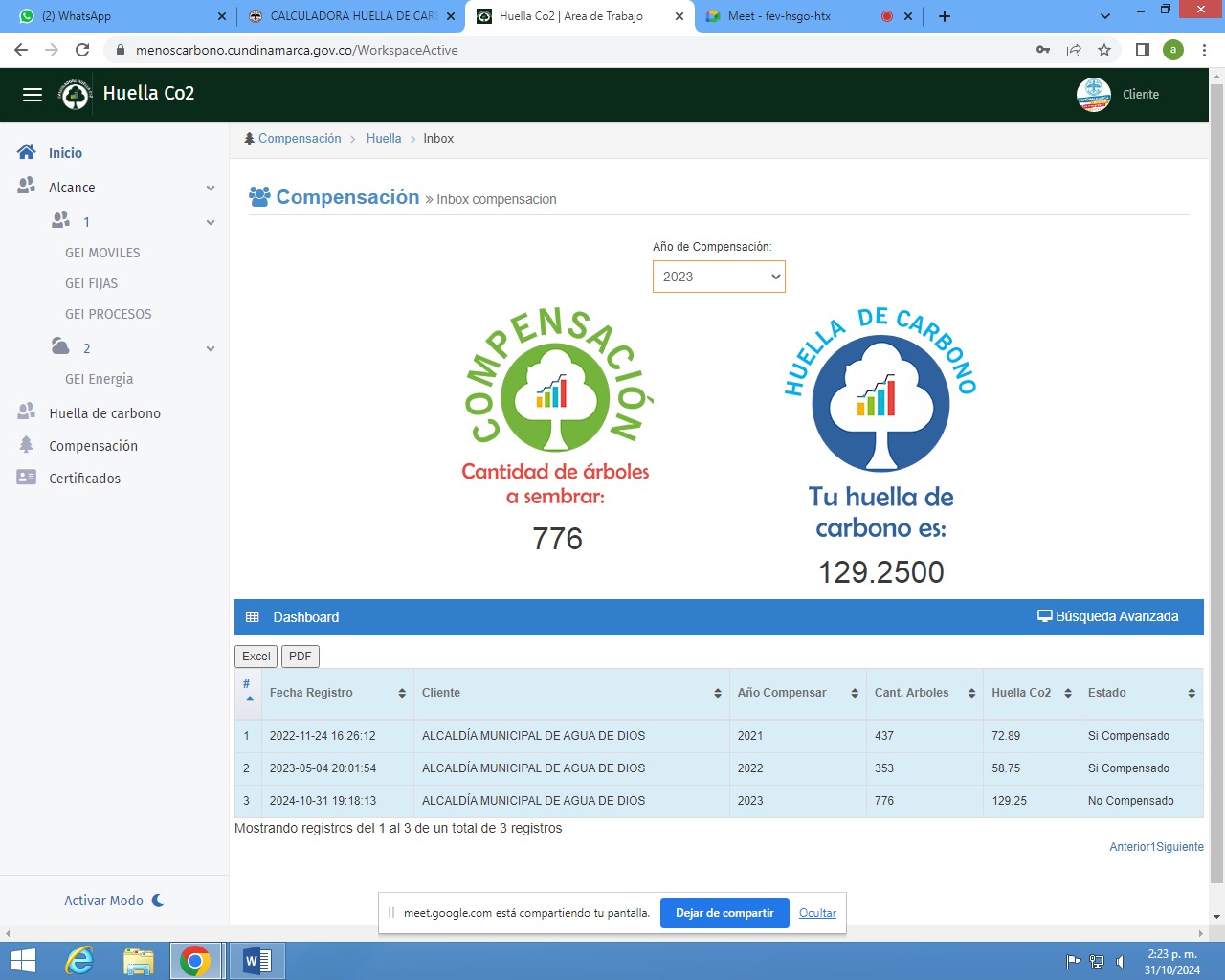Export table with the Excel button

[x=256, y=657]
